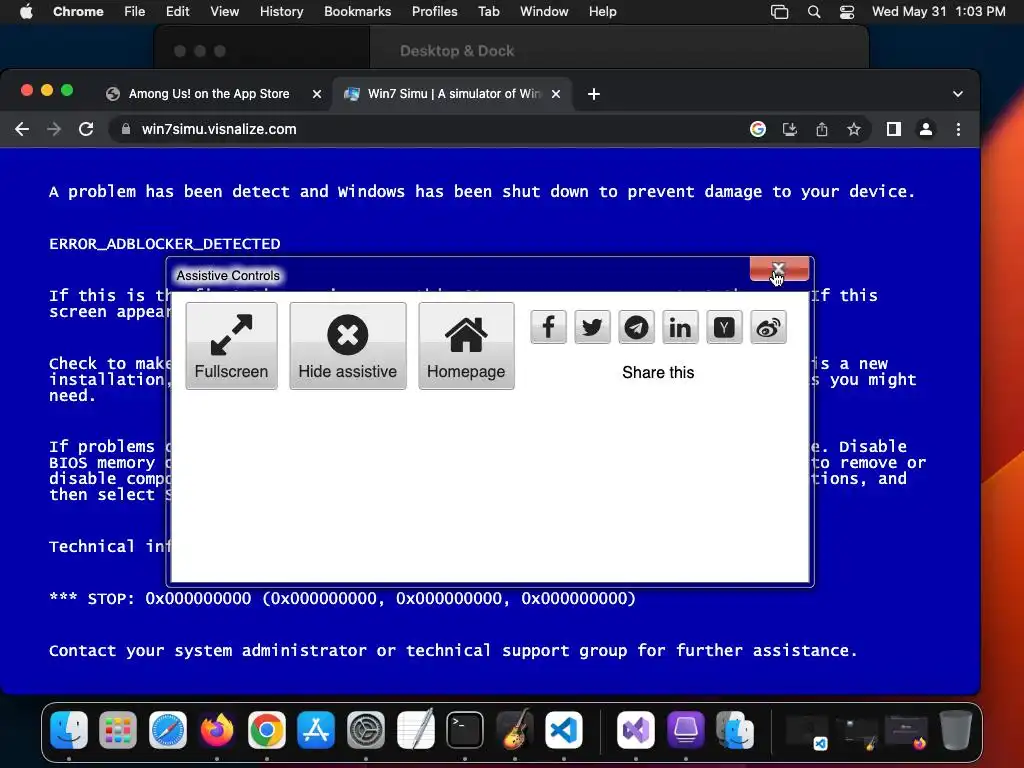Open App Store from the Dock
This screenshot has width=1024, height=768.
316,729
